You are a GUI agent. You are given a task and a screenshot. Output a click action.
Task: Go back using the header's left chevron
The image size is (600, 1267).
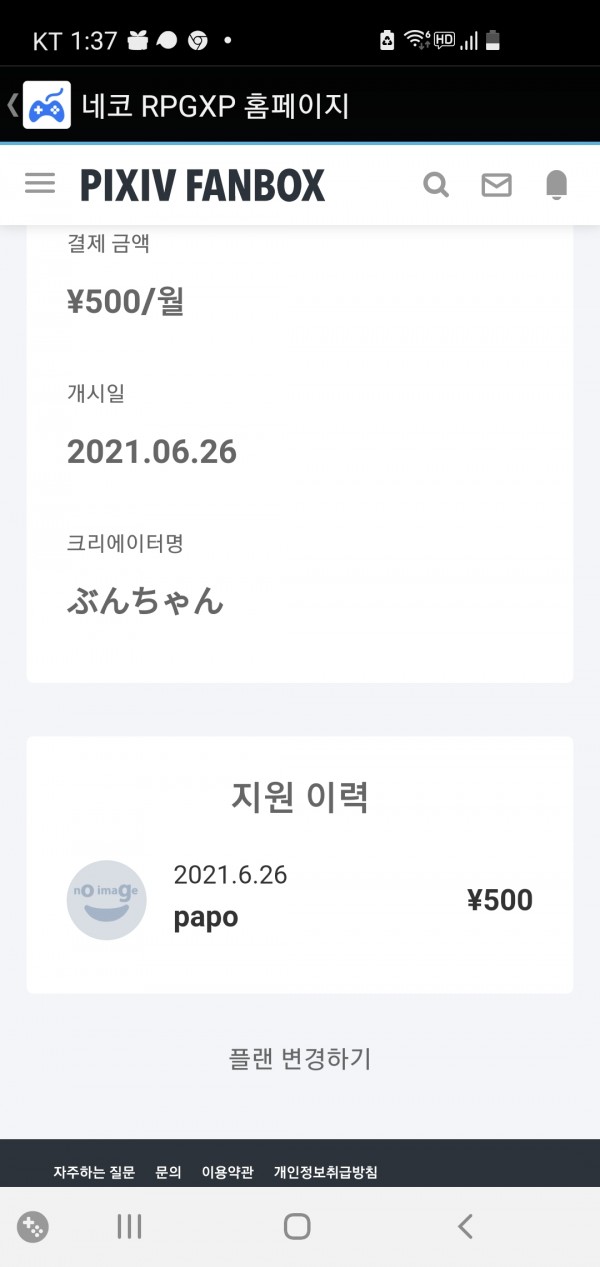pos(12,105)
